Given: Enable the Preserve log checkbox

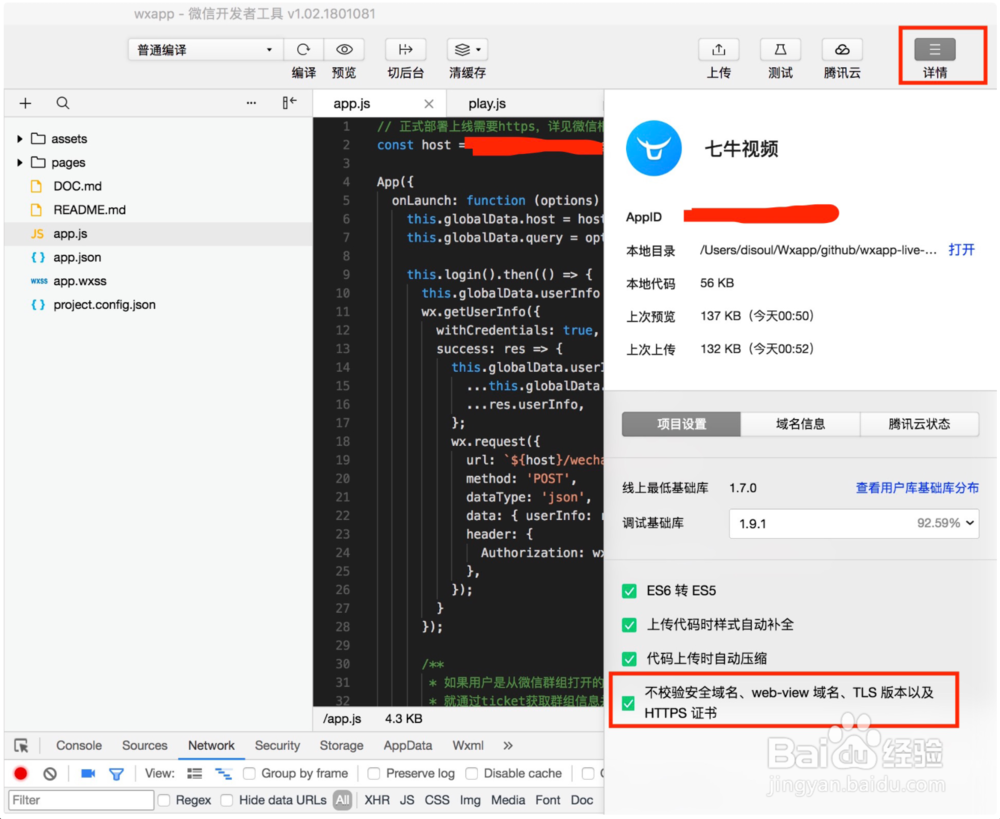Looking at the screenshot, I should (x=374, y=774).
